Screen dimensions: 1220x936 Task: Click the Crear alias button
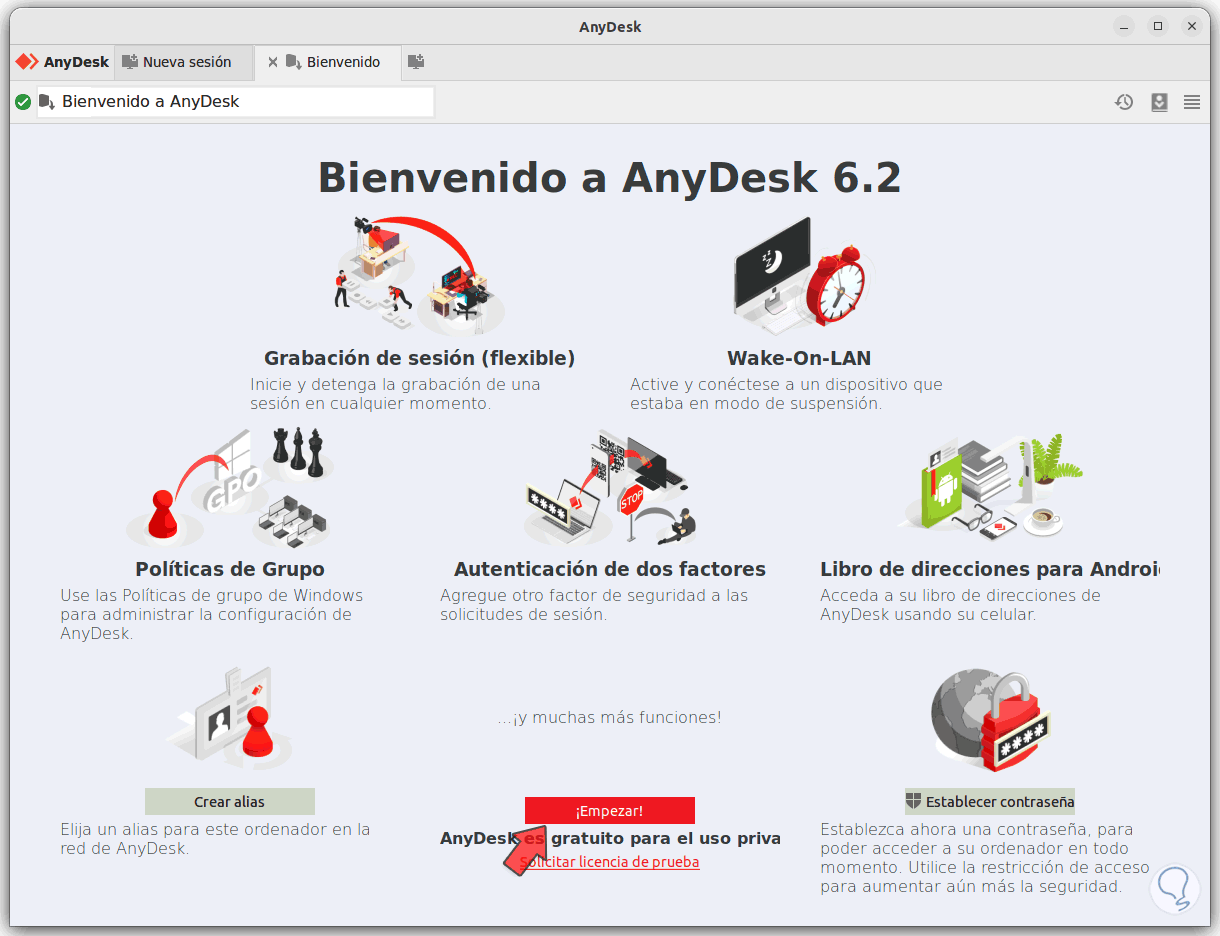(230, 802)
